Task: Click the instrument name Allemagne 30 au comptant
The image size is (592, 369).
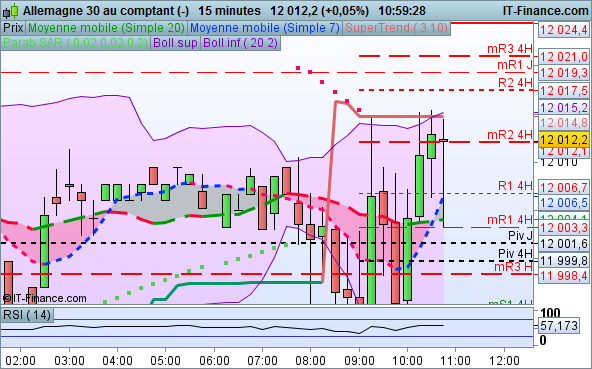Action: coord(106,11)
